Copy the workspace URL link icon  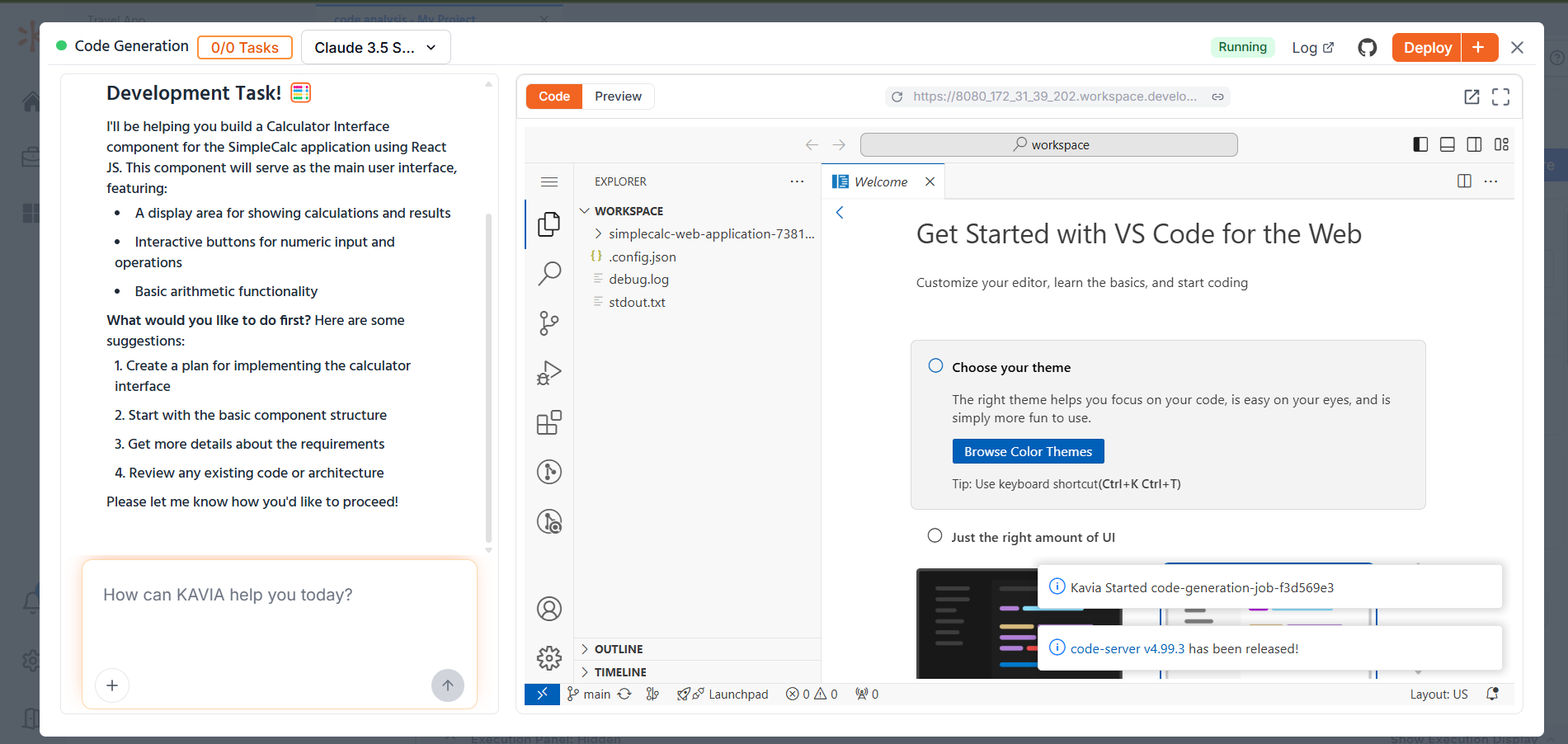(1217, 97)
